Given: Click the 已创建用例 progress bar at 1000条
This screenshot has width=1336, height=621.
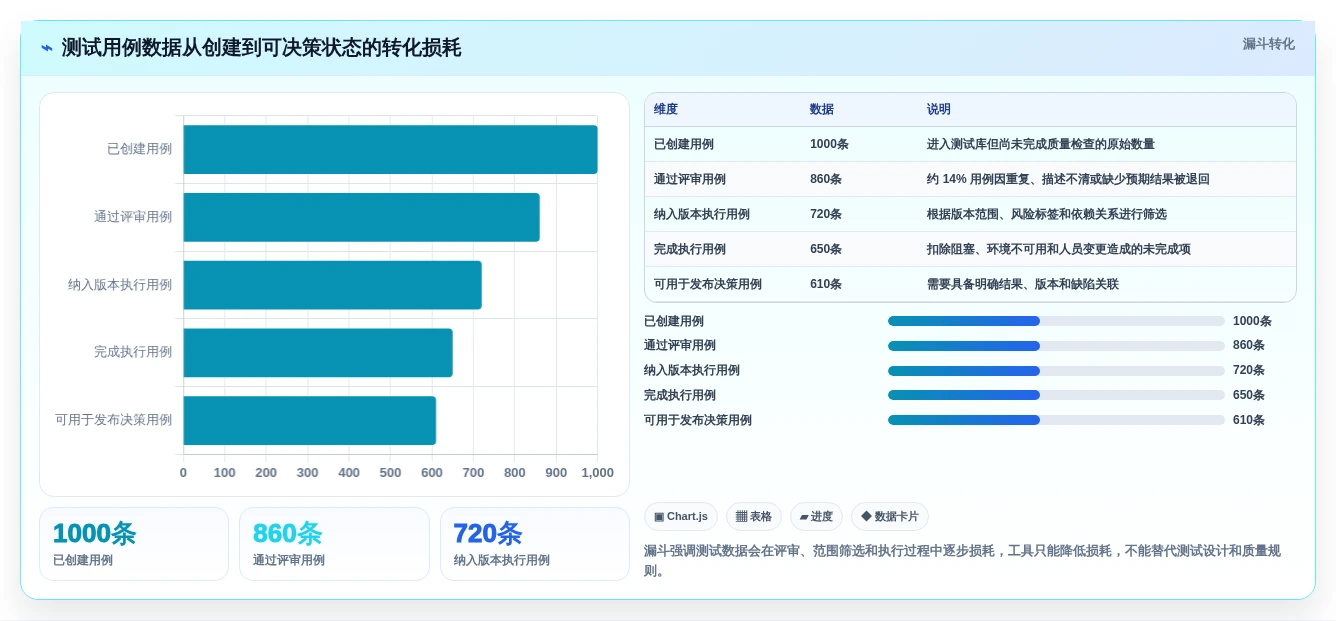Looking at the screenshot, I should point(1056,321).
